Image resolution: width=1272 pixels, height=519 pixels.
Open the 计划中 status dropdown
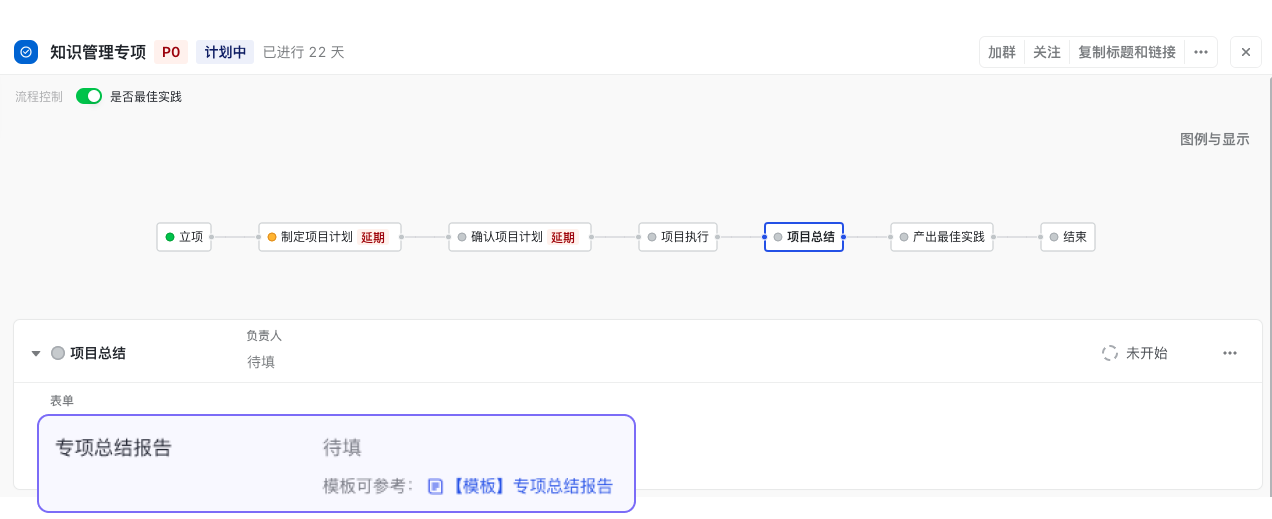225,52
